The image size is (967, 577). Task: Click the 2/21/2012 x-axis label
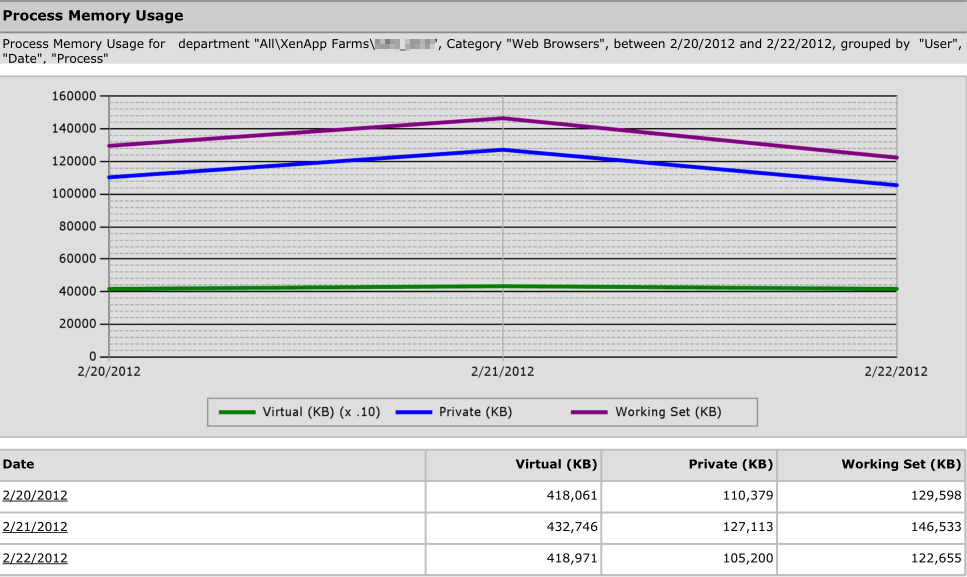click(503, 372)
